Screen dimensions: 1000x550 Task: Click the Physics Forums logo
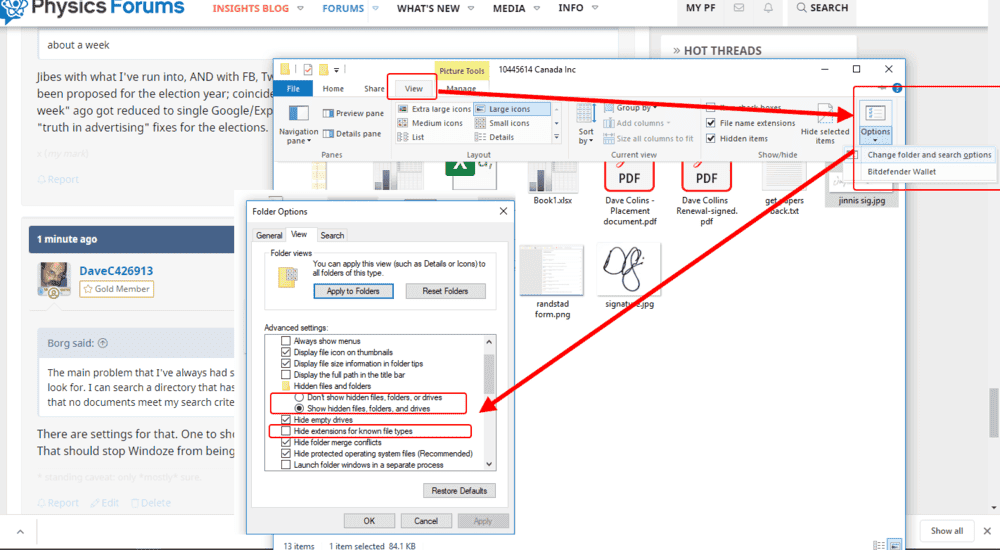click(x=92, y=9)
